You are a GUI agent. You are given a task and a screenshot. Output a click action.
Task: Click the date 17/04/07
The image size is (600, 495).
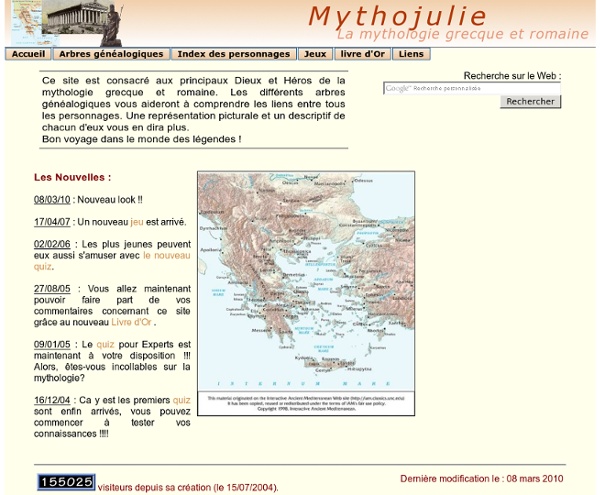pos(52,222)
